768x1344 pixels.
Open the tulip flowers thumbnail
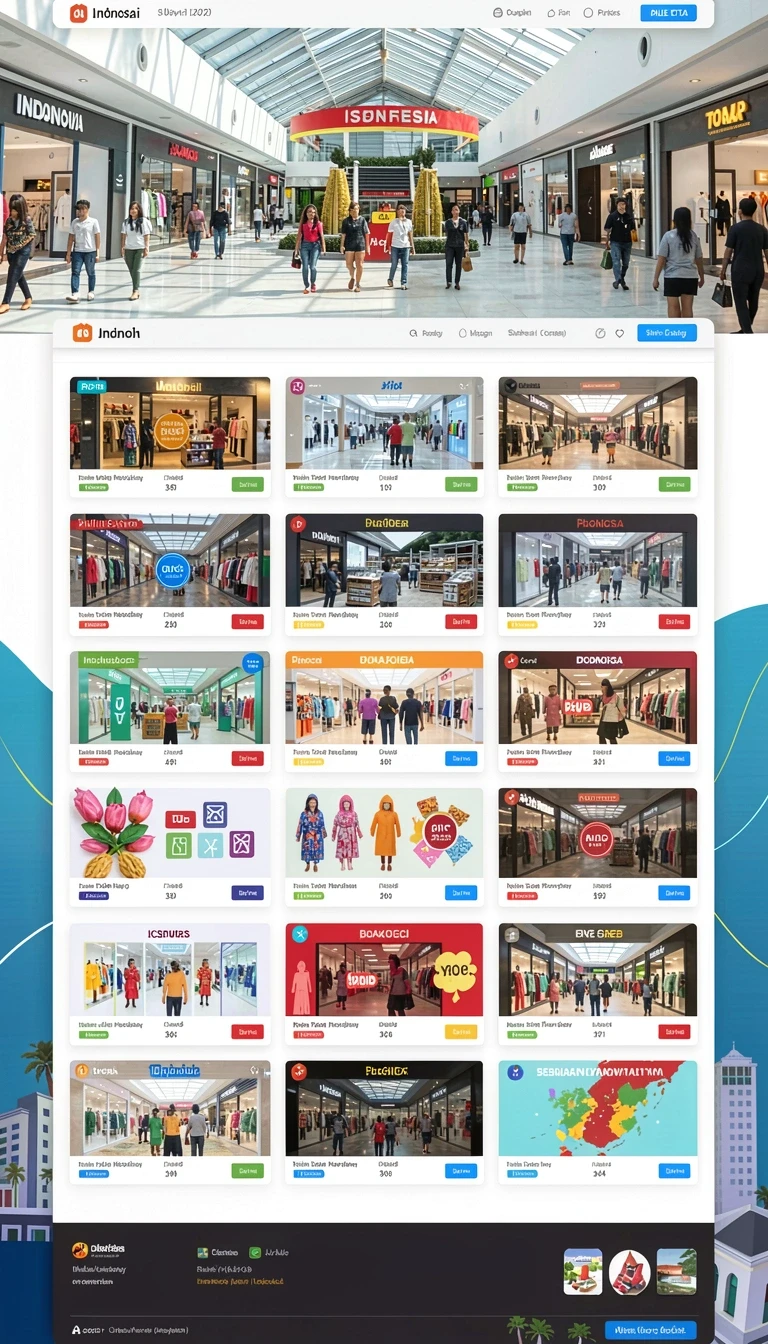(x=170, y=832)
